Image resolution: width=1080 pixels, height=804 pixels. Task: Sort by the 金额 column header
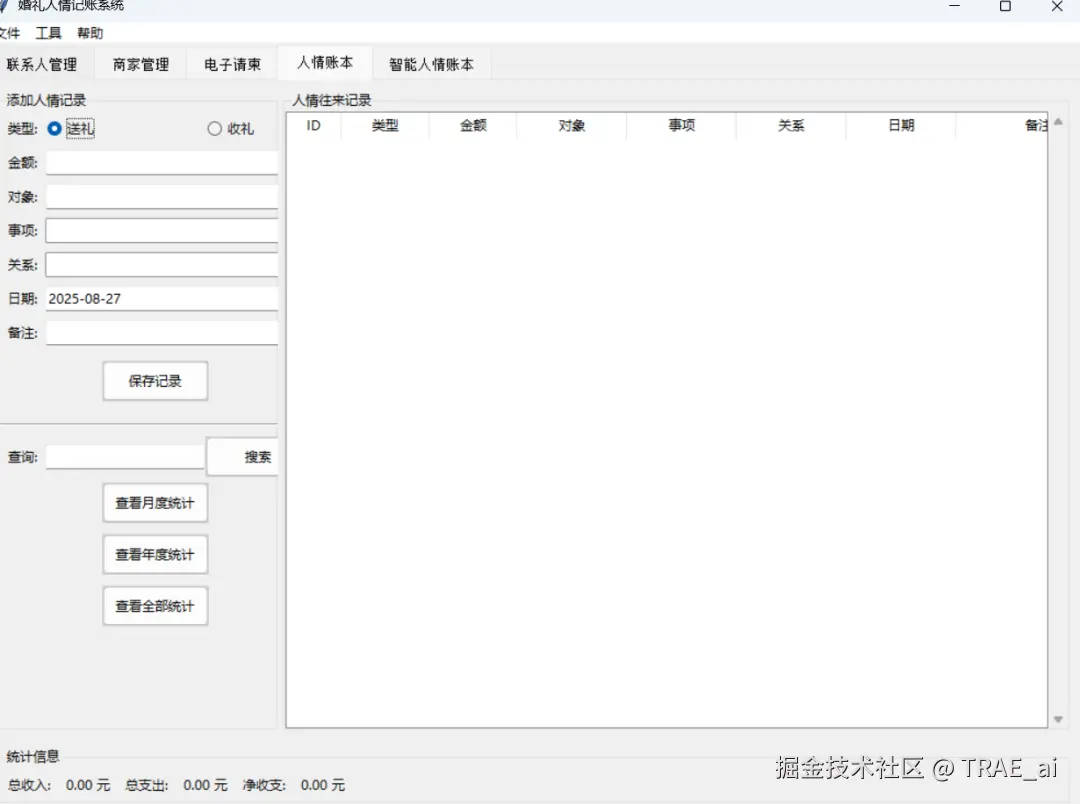(473, 125)
